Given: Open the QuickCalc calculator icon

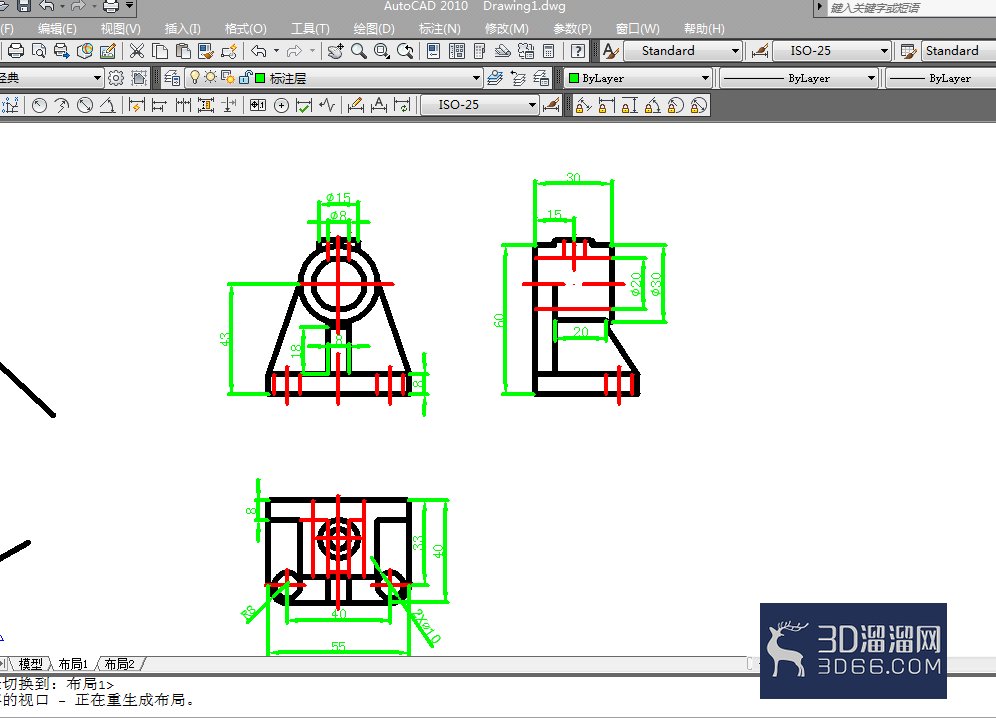Looking at the screenshot, I should tap(549, 51).
